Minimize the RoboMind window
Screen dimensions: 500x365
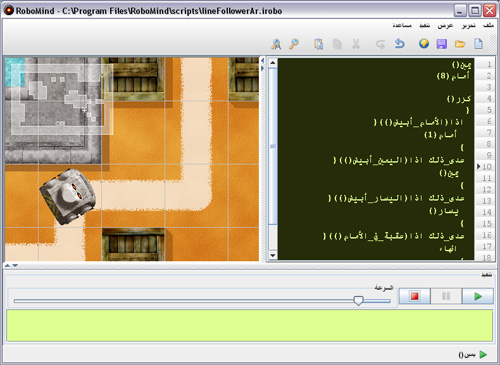click(460, 11)
